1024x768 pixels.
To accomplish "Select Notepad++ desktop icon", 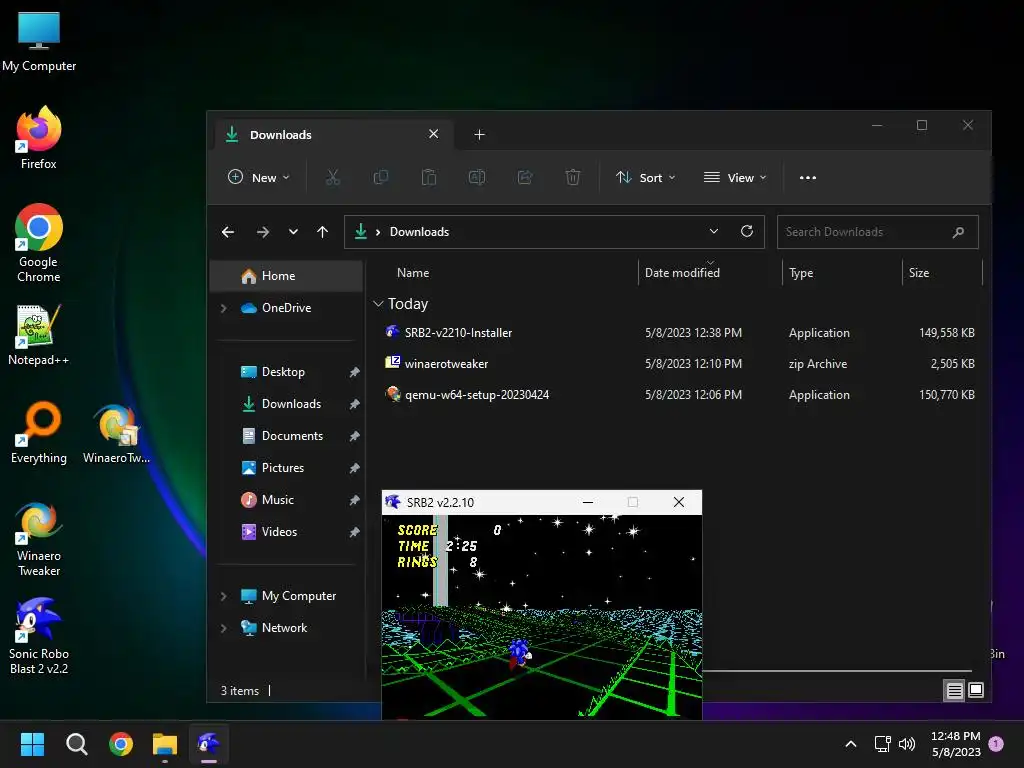I will pos(39,335).
